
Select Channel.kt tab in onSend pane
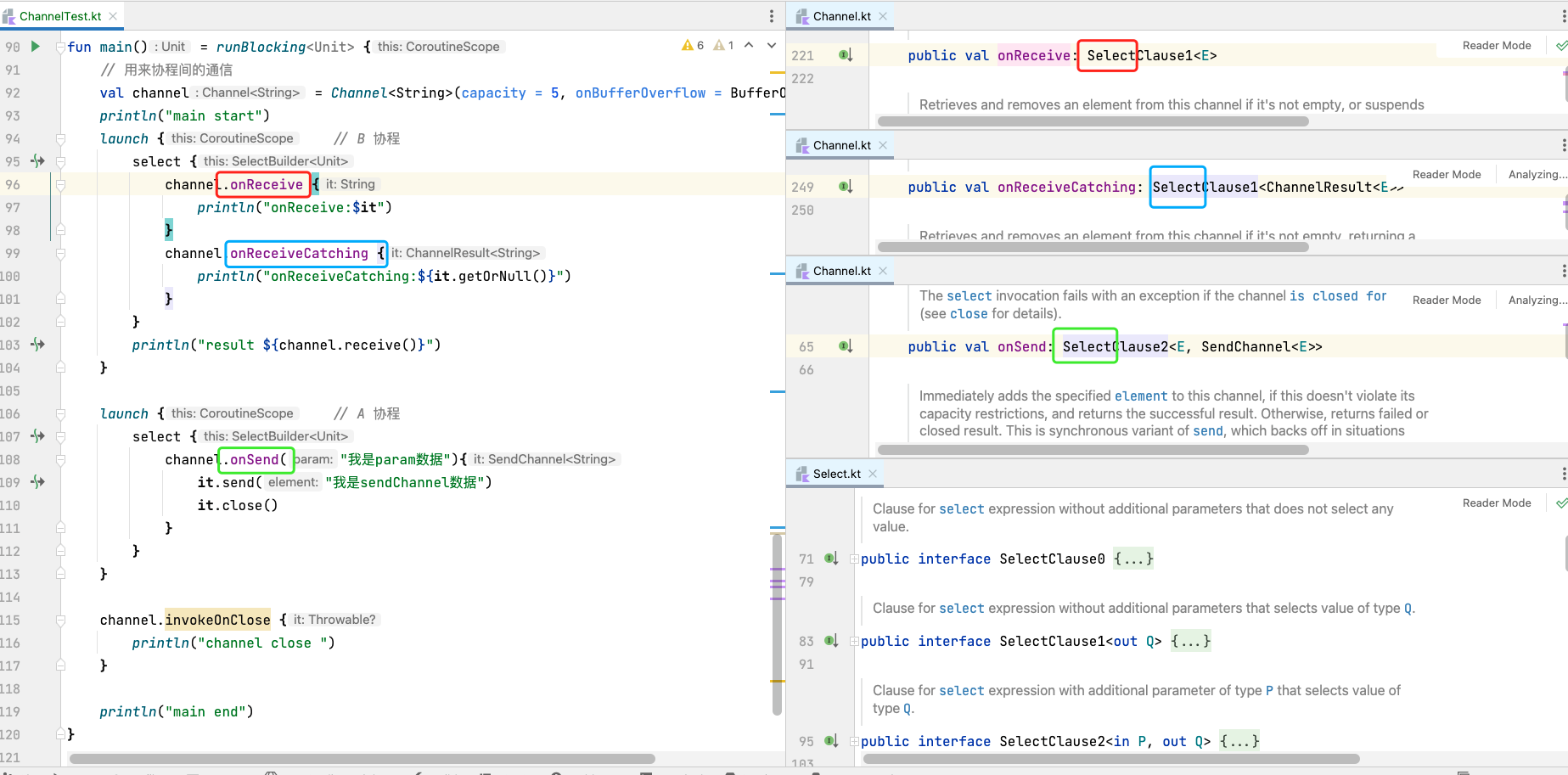coord(841,271)
